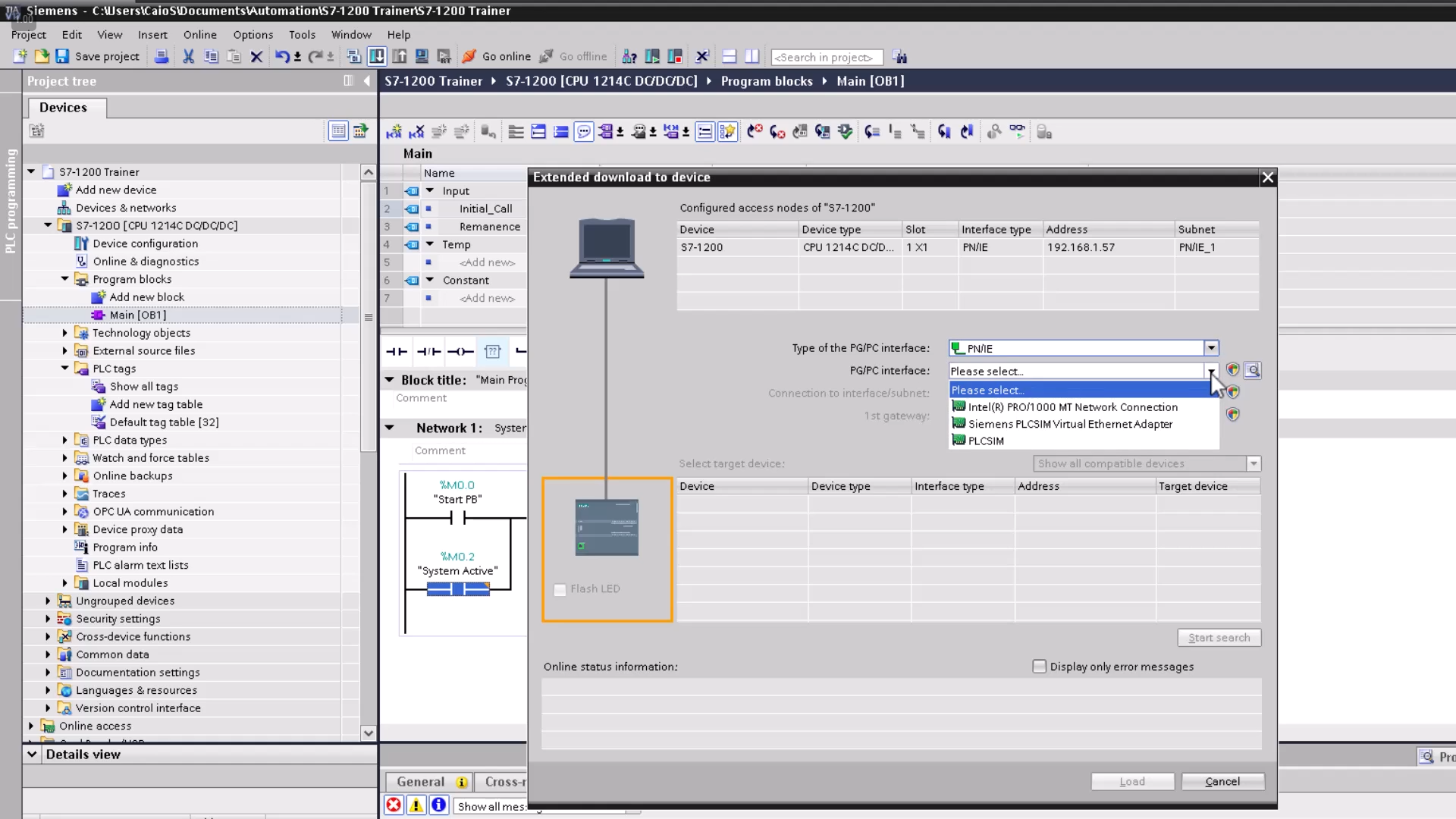Toggle the favorites star icon in editor toolbar
Viewport: 1456px width, 819px height.
(727, 132)
